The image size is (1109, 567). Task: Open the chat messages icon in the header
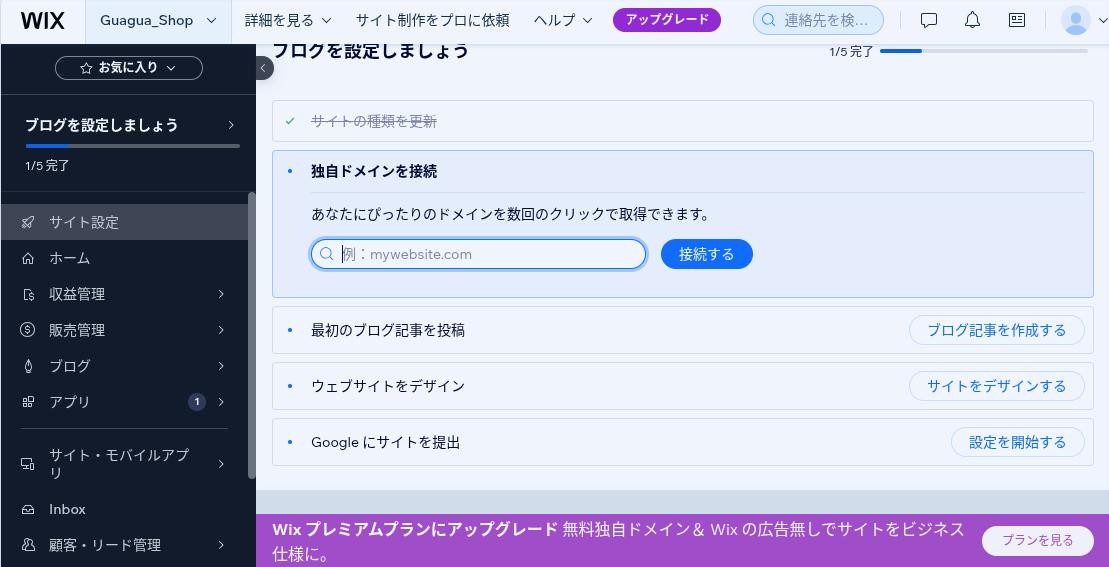pyautogui.click(x=929, y=21)
